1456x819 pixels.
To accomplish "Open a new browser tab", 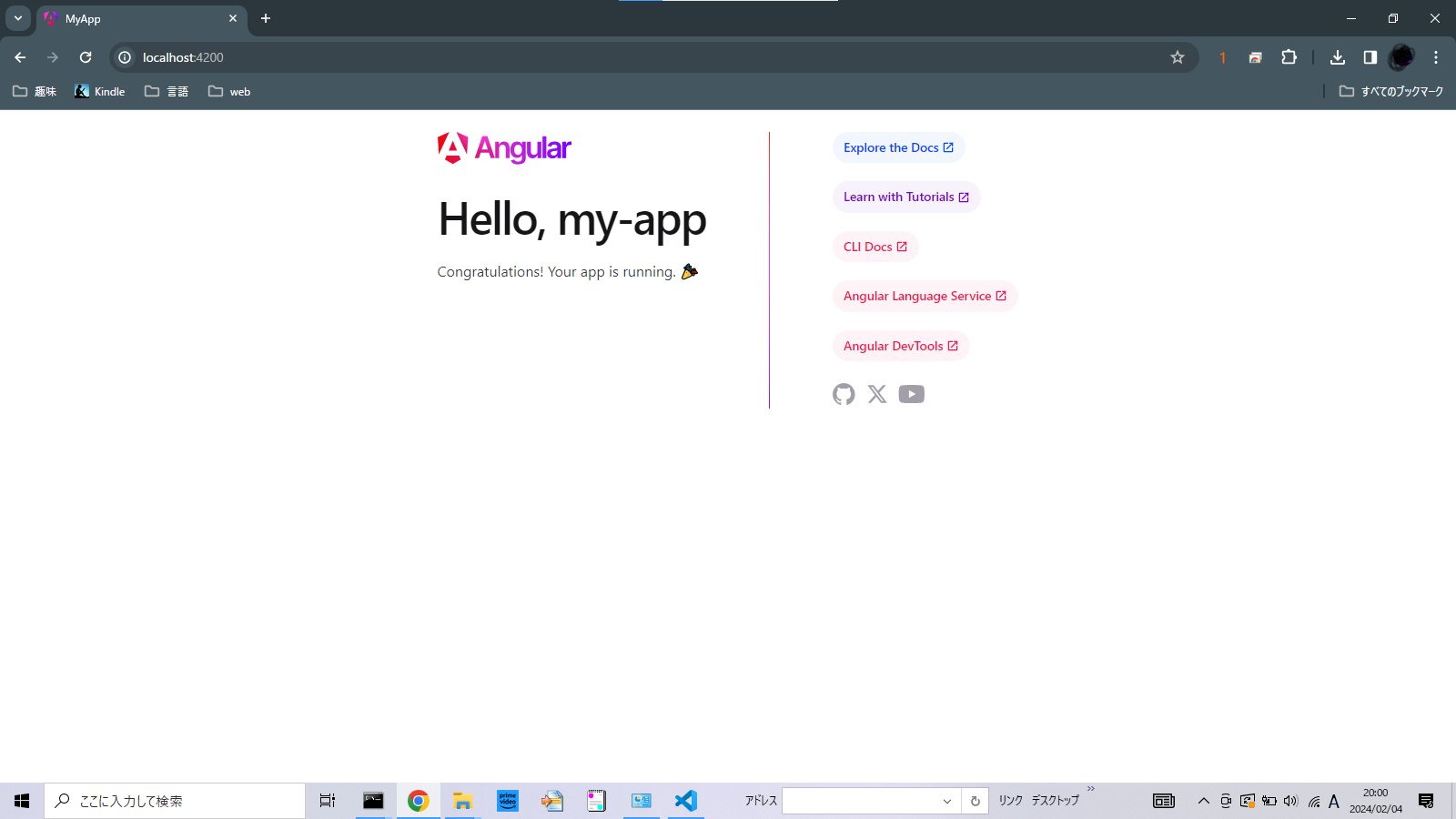I will tap(266, 18).
